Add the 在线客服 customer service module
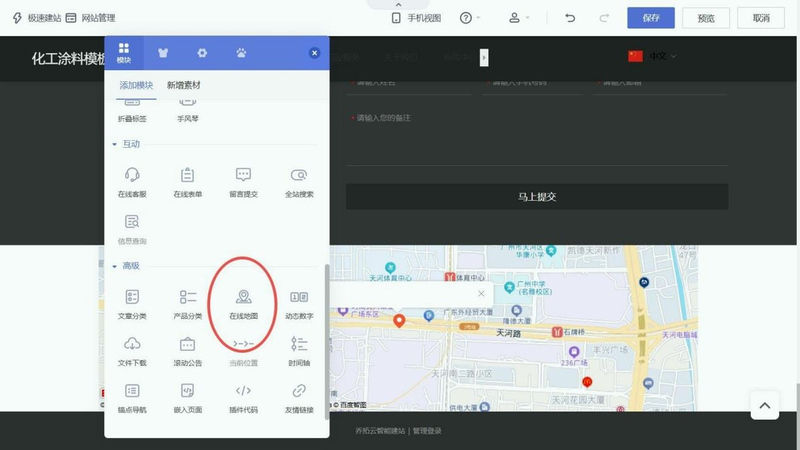Screen dimensions: 800x450 [132, 181]
